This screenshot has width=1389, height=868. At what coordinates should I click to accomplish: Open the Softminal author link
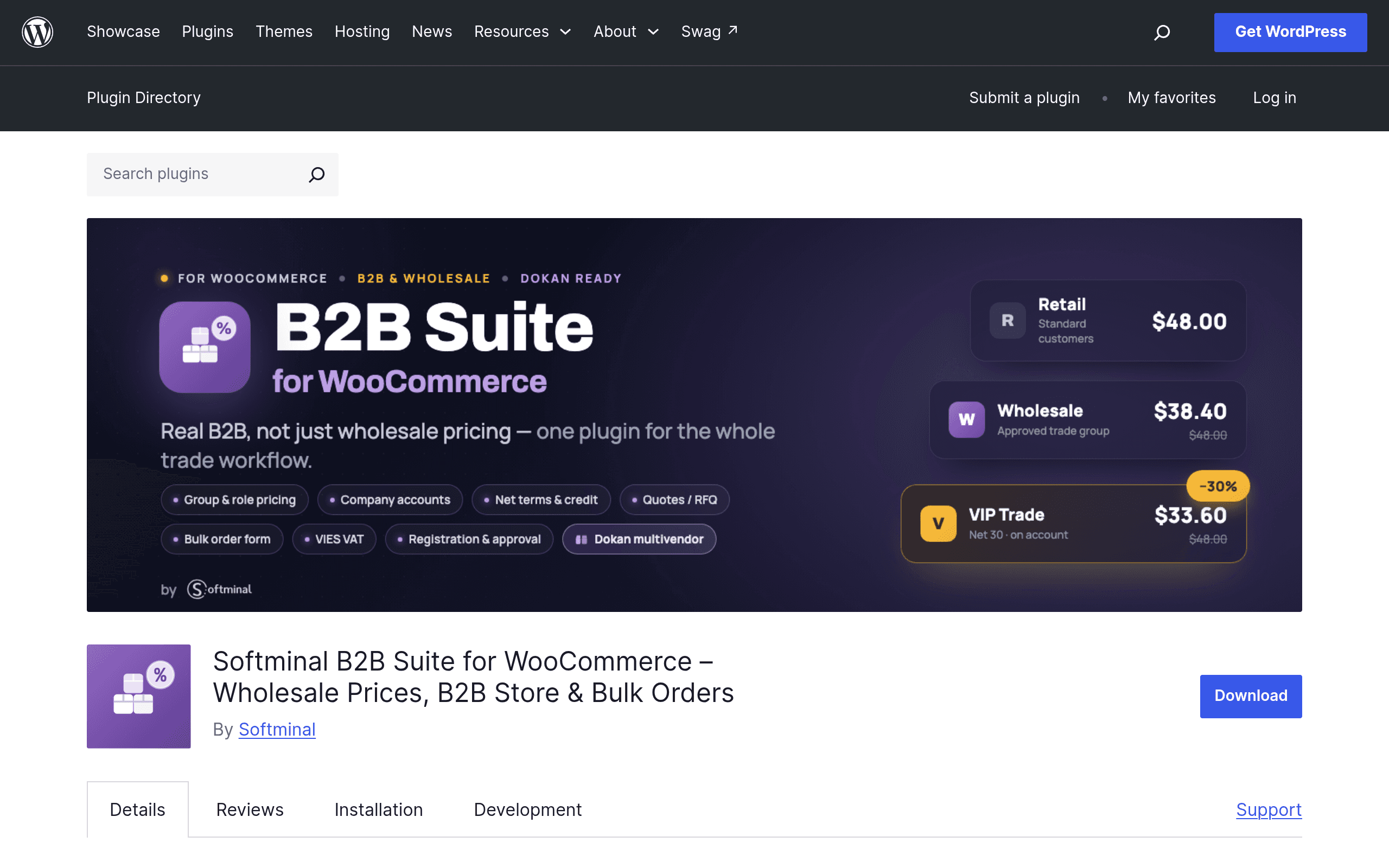(x=277, y=729)
